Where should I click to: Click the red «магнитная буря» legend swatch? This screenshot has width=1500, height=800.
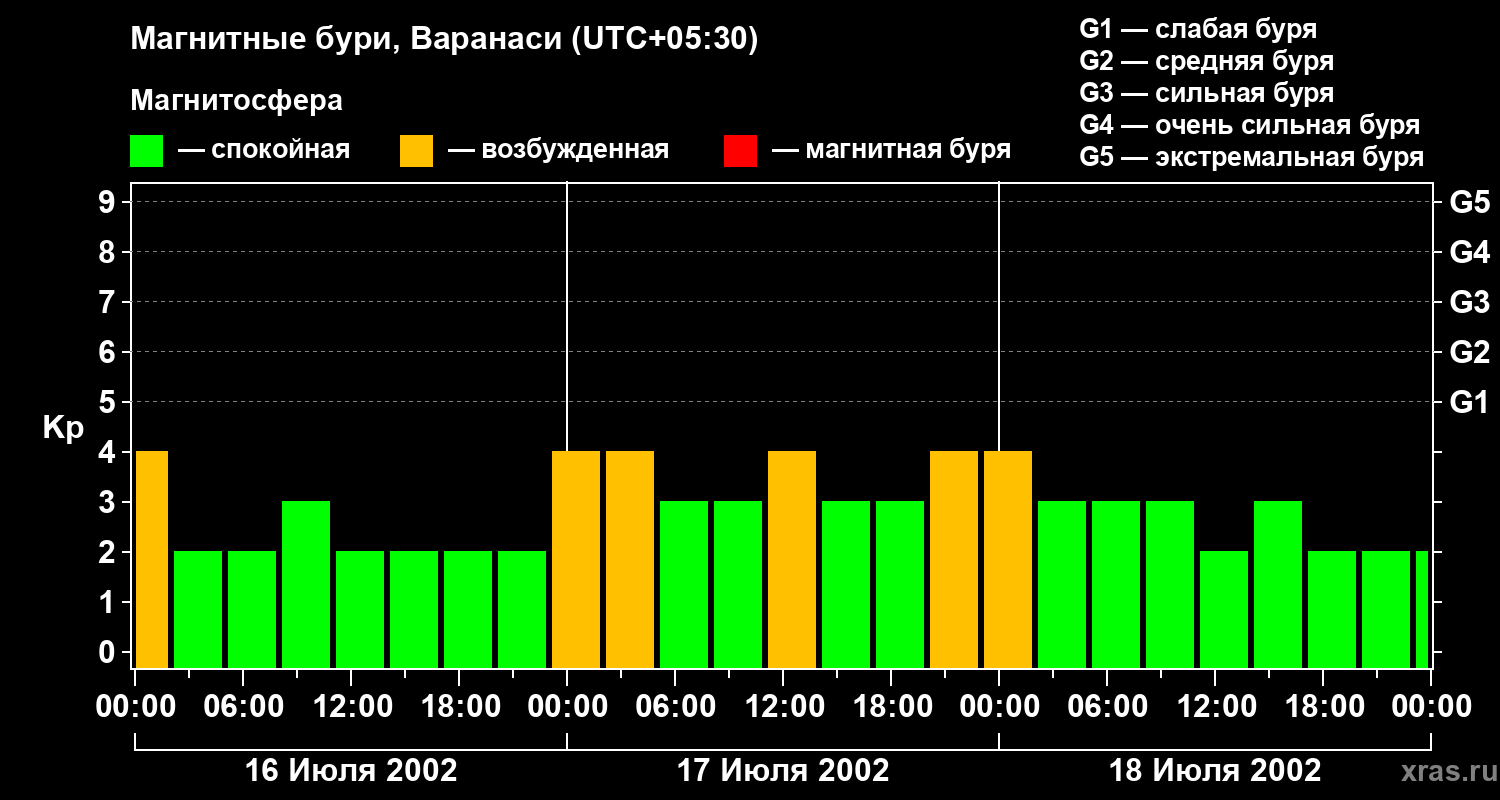tap(740, 151)
